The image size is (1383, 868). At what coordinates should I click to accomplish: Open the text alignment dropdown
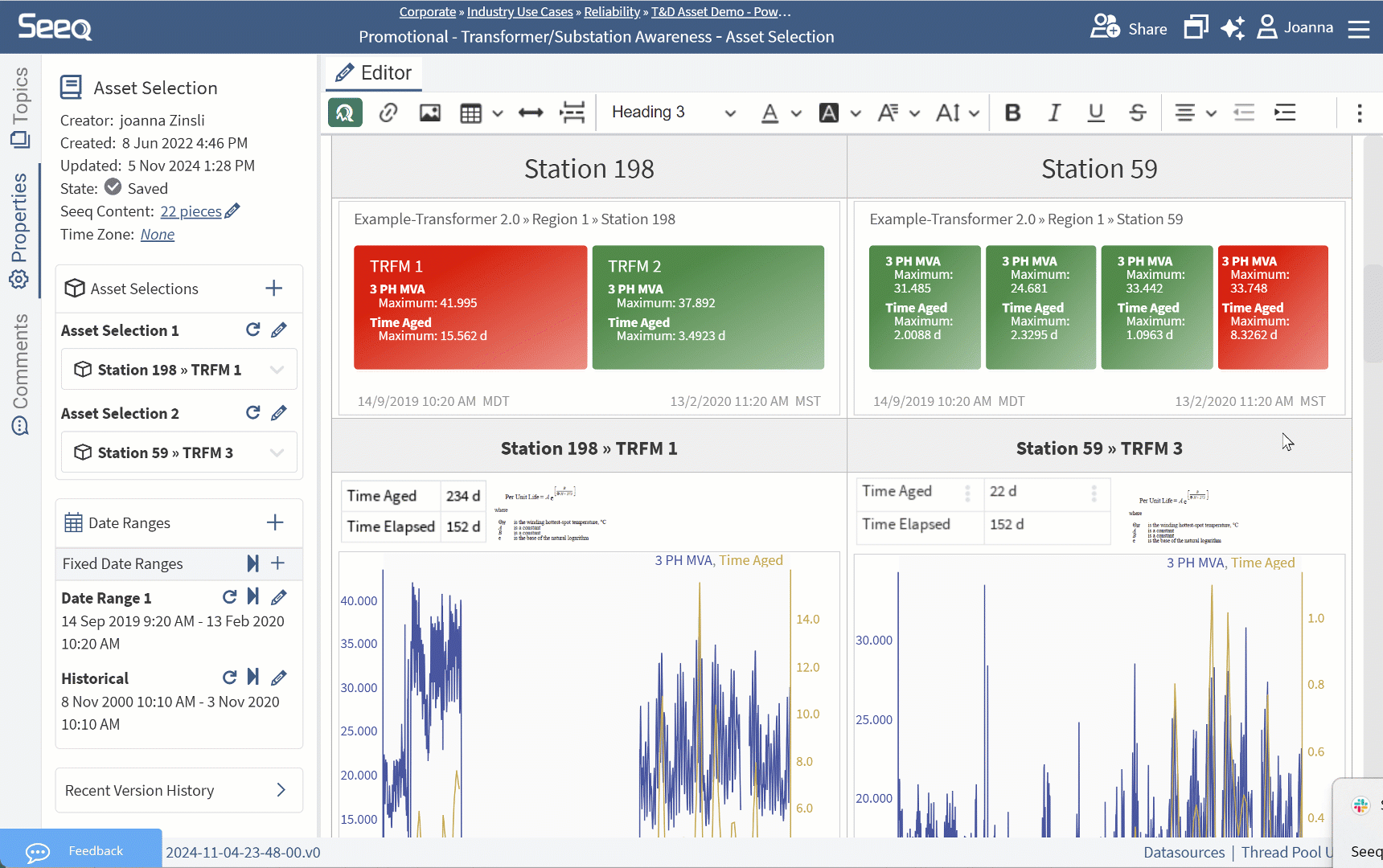[1196, 113]
